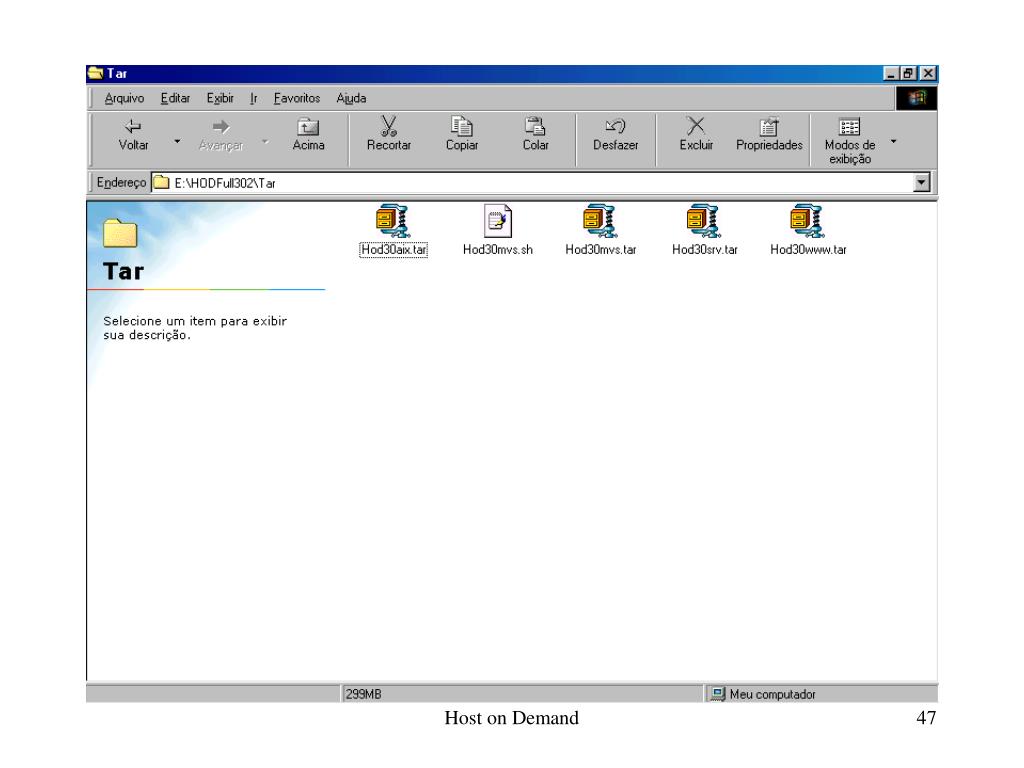The image size is (1024, 768).
Task: Expand the Modos de exibição dropdown arrow
Action: coord(893,141)
